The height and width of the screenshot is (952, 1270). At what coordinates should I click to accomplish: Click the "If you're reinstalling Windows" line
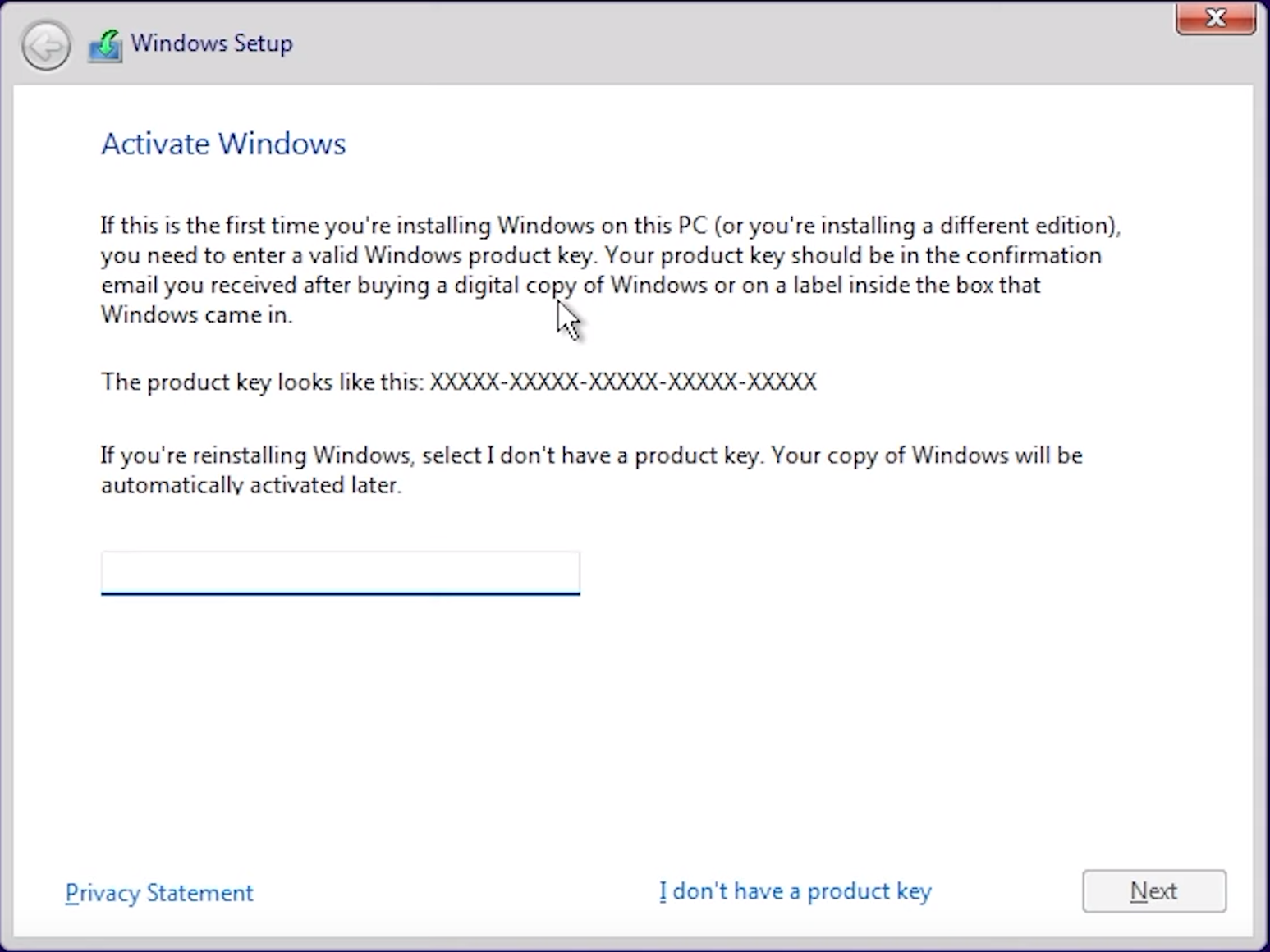pyautogui.click(x=591, y=455)
